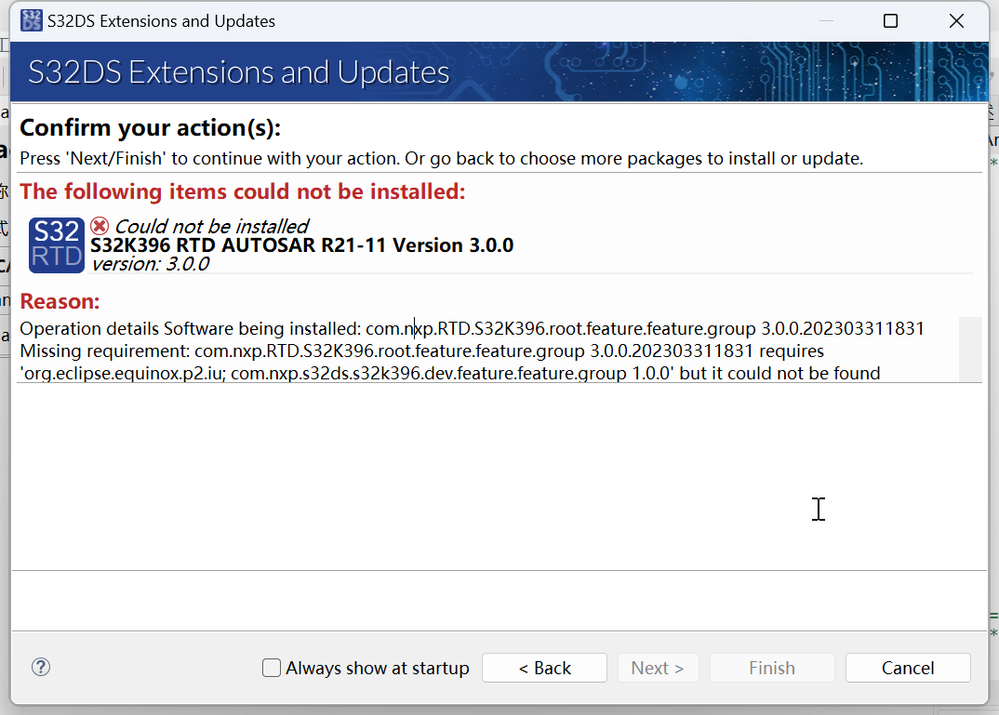Go back with the < Back button
This screenshot has height=715, width=999.
point(545,668)
